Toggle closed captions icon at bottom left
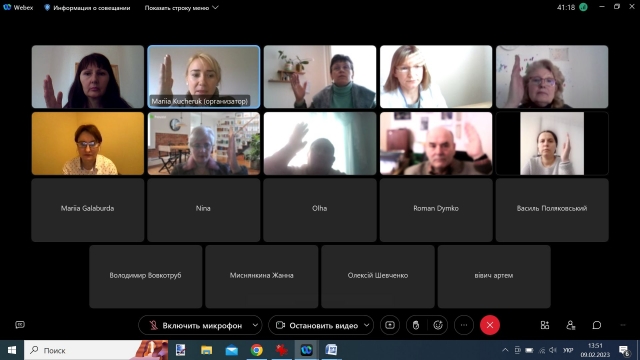This screenshot has width=640, height=360. [x=20, y=325]
